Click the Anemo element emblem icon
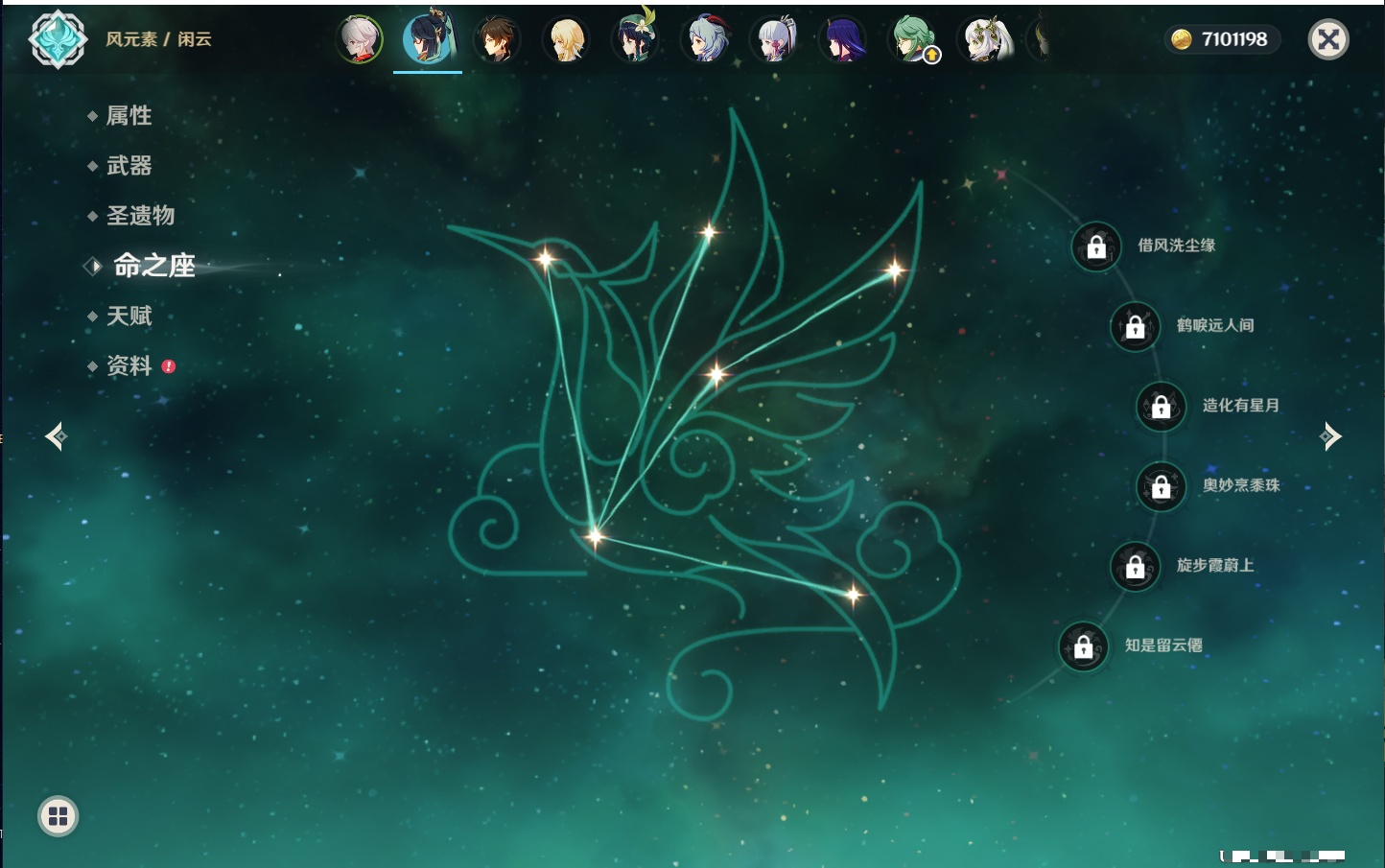 [x=58, y=39]
